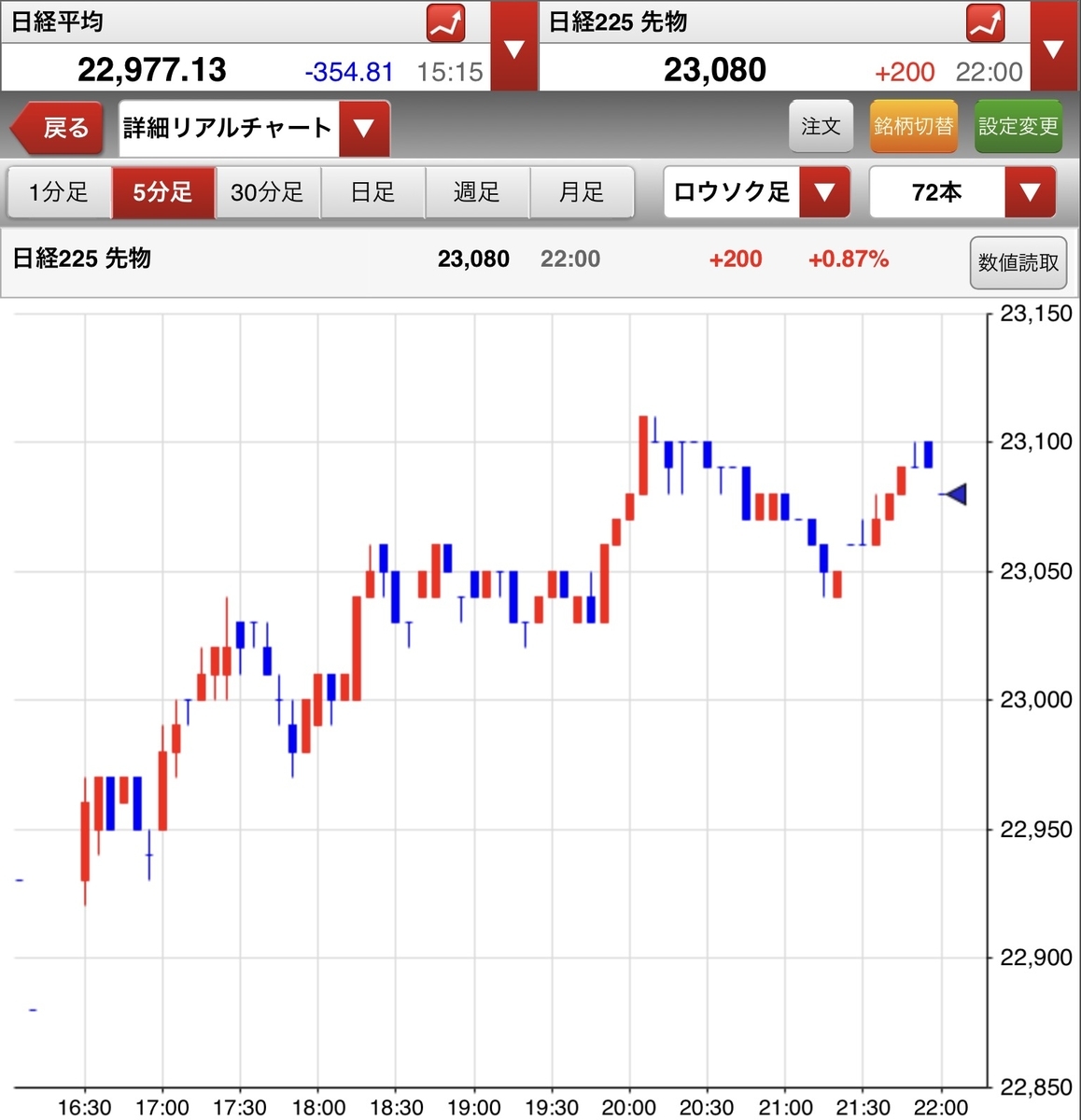The height and width of the screenshot is (1120, 1081).
Task: Click the 16:30 time axis label
Action: (85, 1108)
